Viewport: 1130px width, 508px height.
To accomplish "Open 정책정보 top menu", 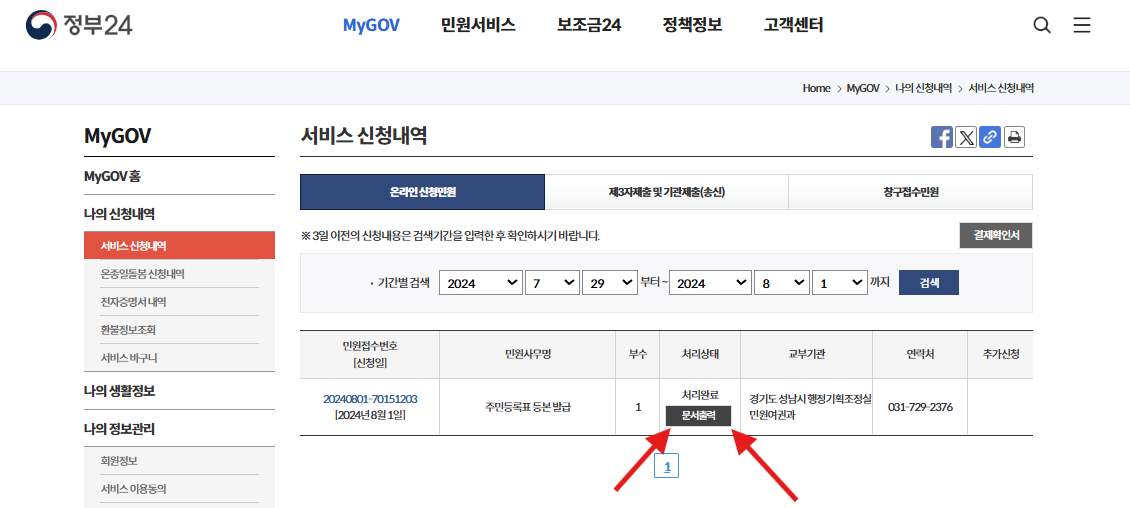I will pos(693,26).
